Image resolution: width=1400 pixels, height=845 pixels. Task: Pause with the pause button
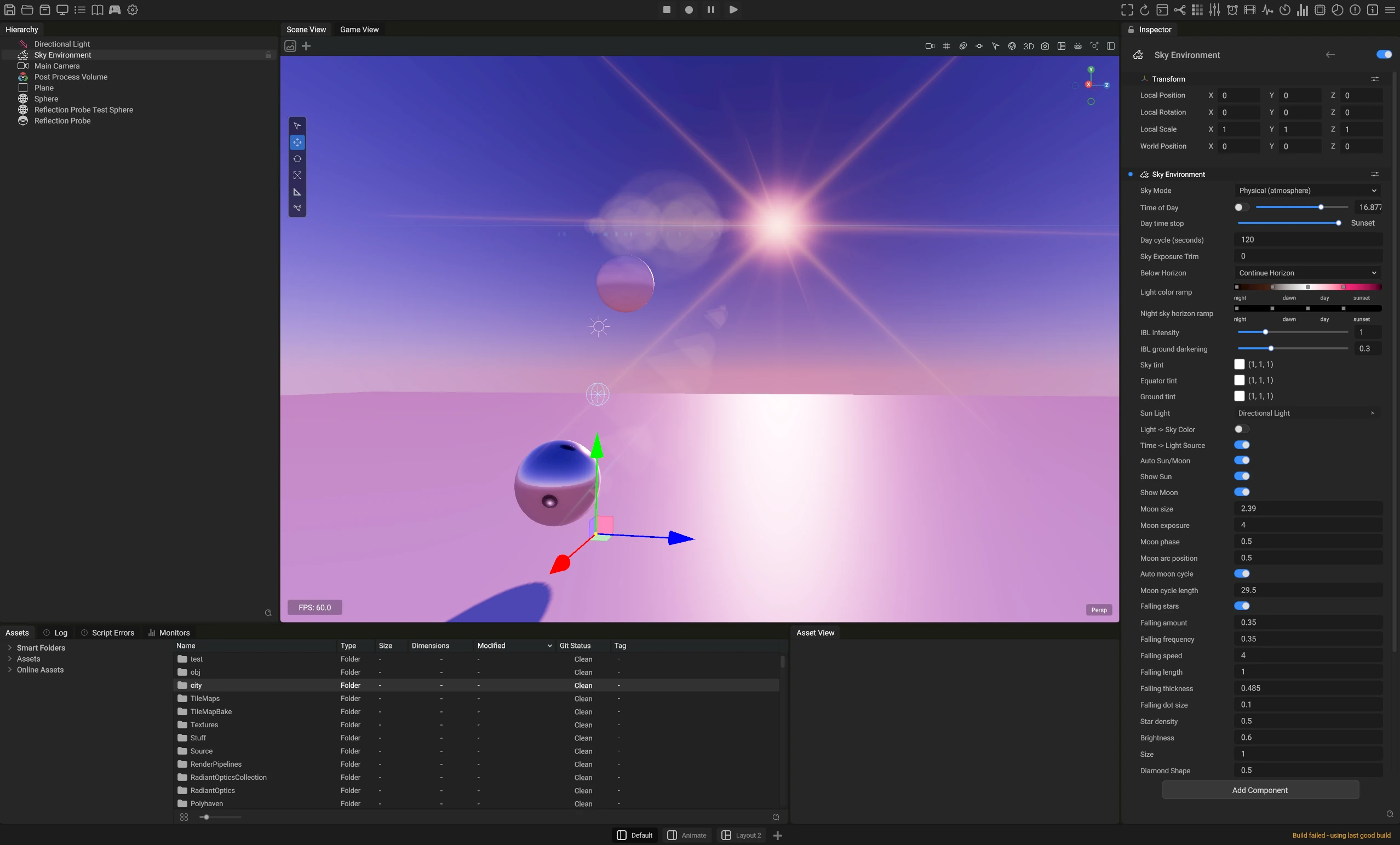pos(711,10)
